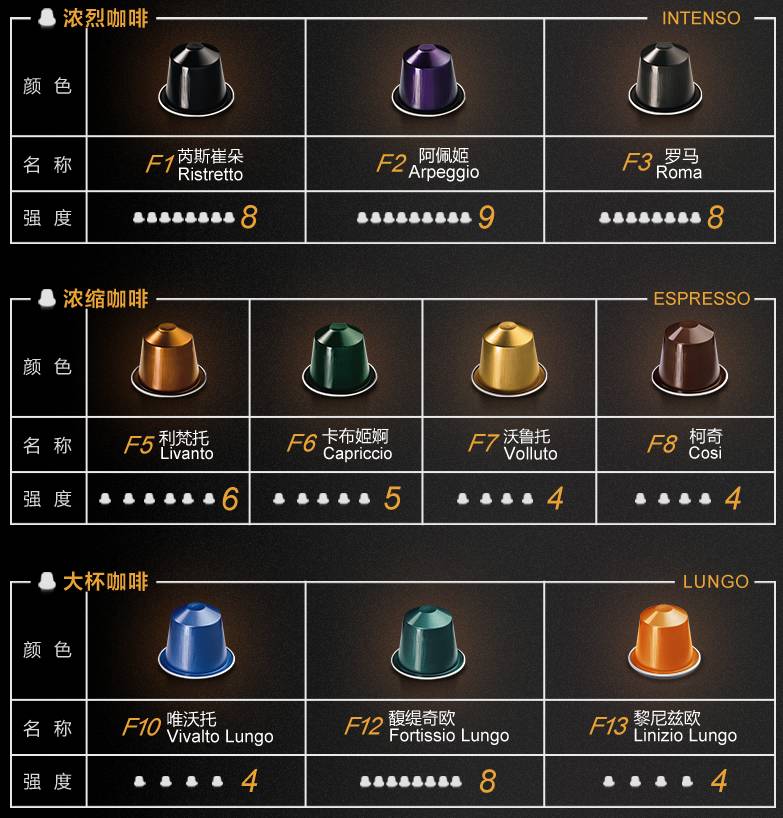Click Fortissio Lungo's intensity rating of 8

click(x=488, y=781)
